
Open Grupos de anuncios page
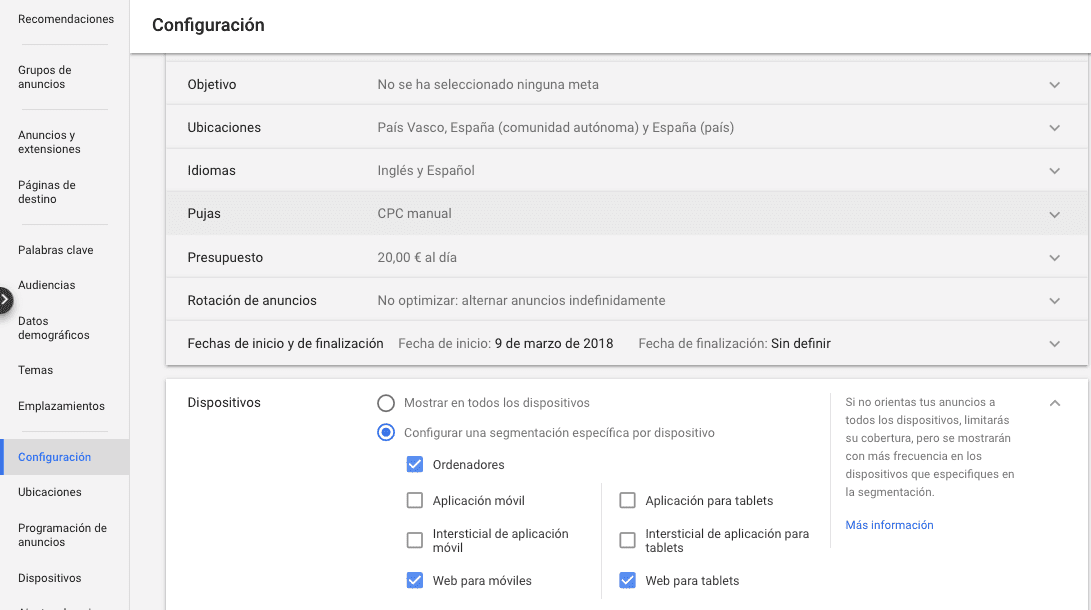coord(45,77)
